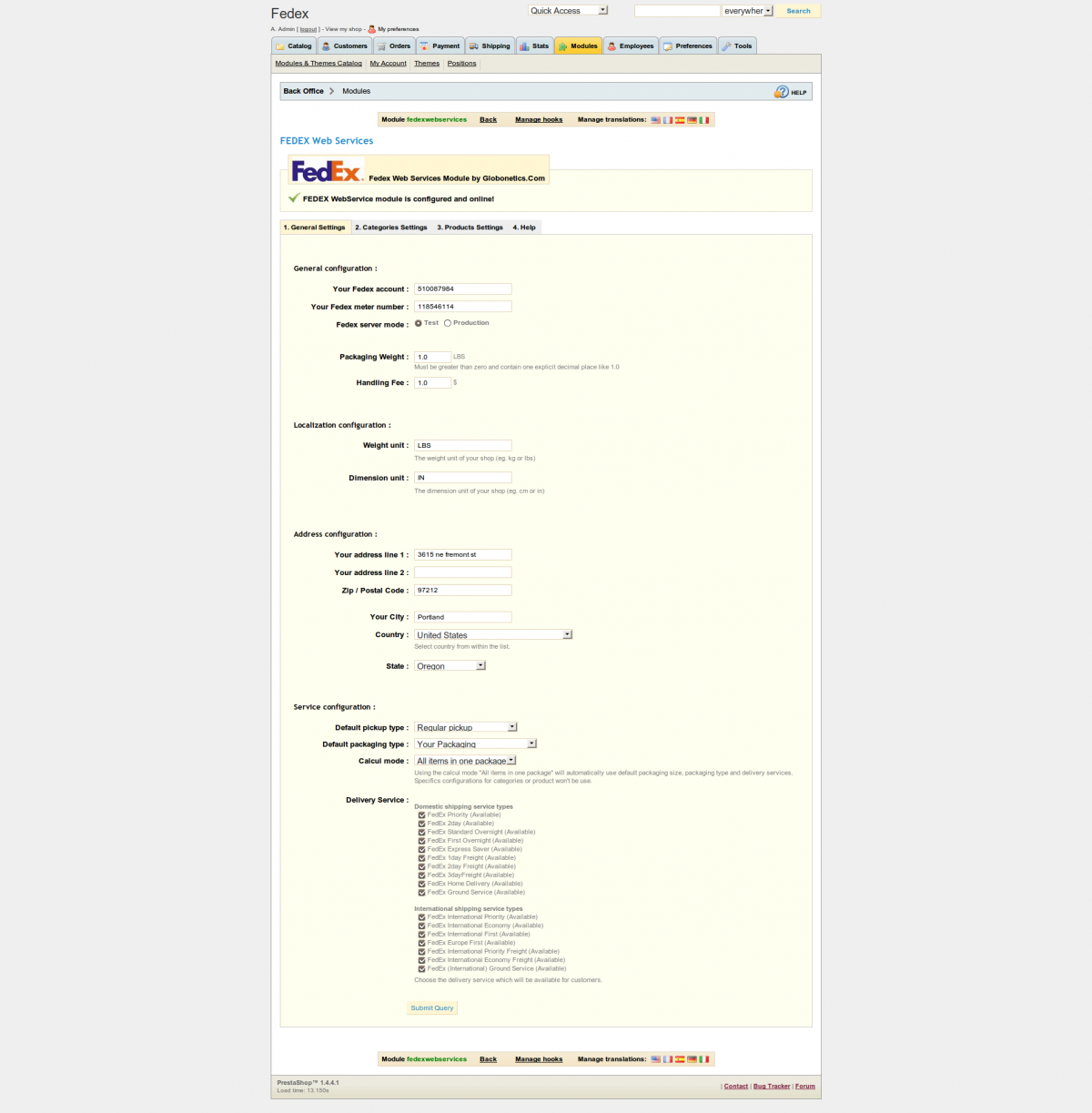Open the Catalog tab
1092x1113 pixels.
coord(294,46)
